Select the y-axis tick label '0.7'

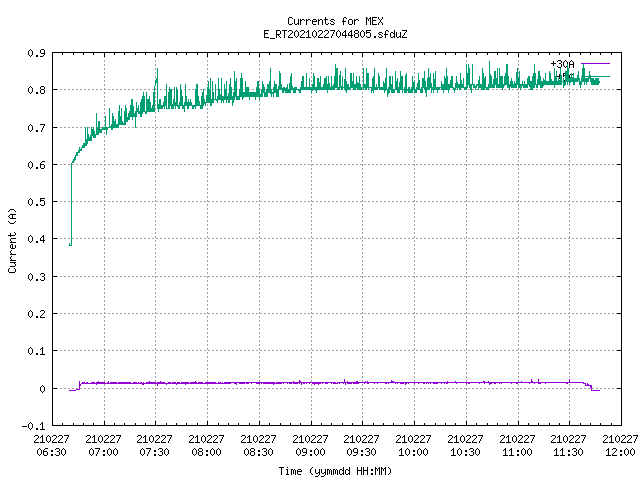pos(36,128)
